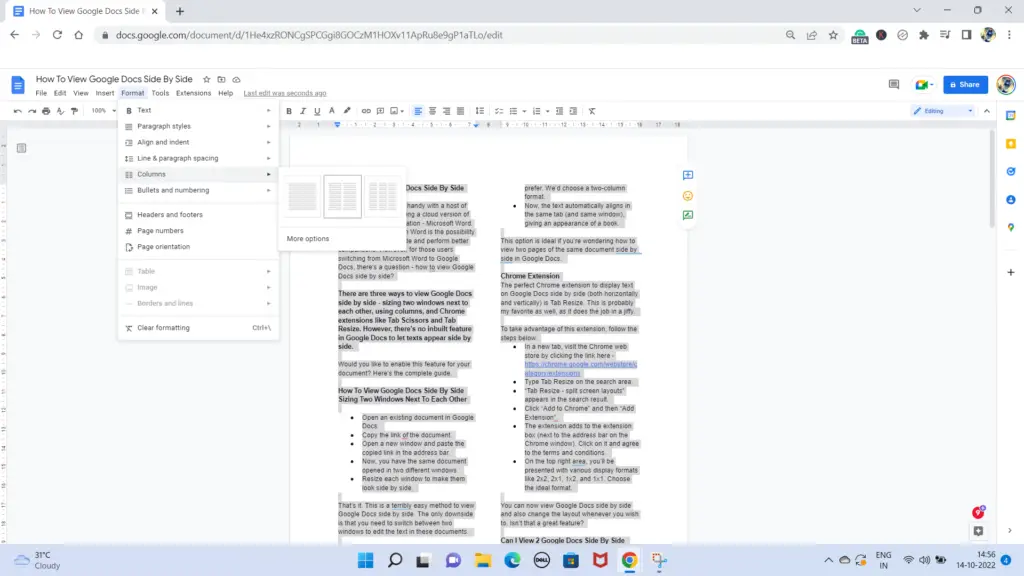Screen dimensions: 1024x576
Task: Expand Align and indent submenu
Action: click(198, 142)
